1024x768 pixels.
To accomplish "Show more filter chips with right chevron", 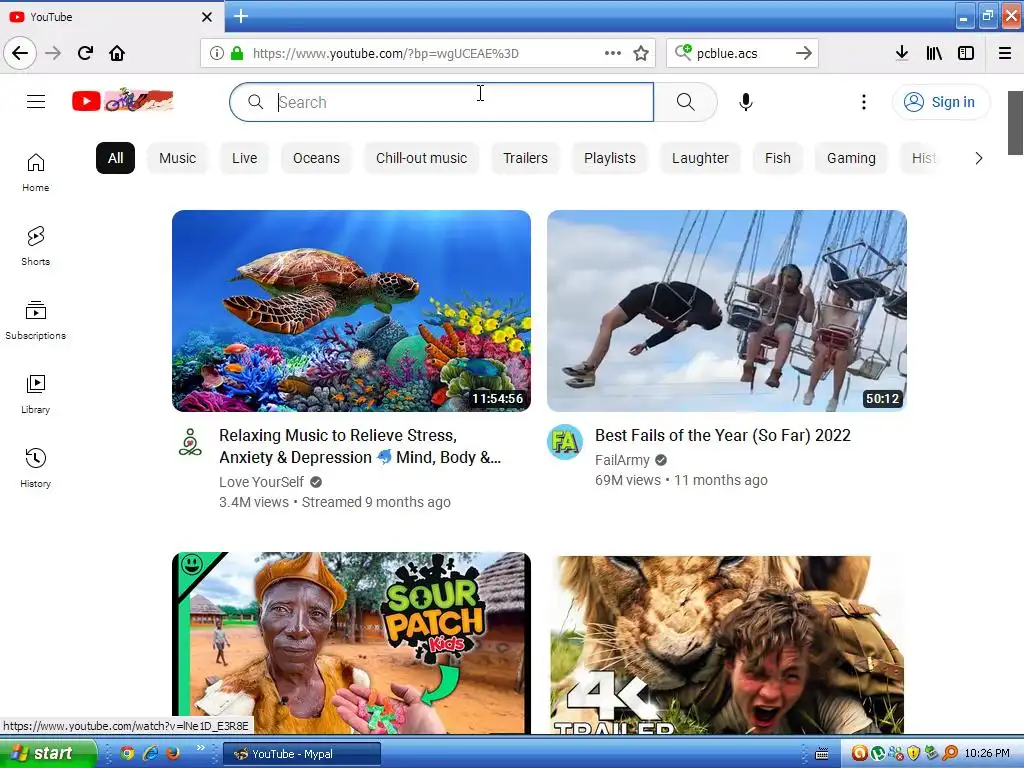I will [978, 158].
